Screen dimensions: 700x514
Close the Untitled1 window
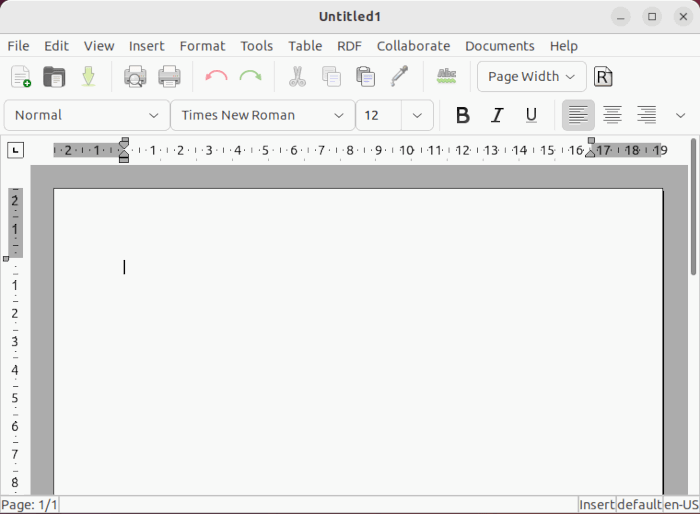(x=683, y=17)
